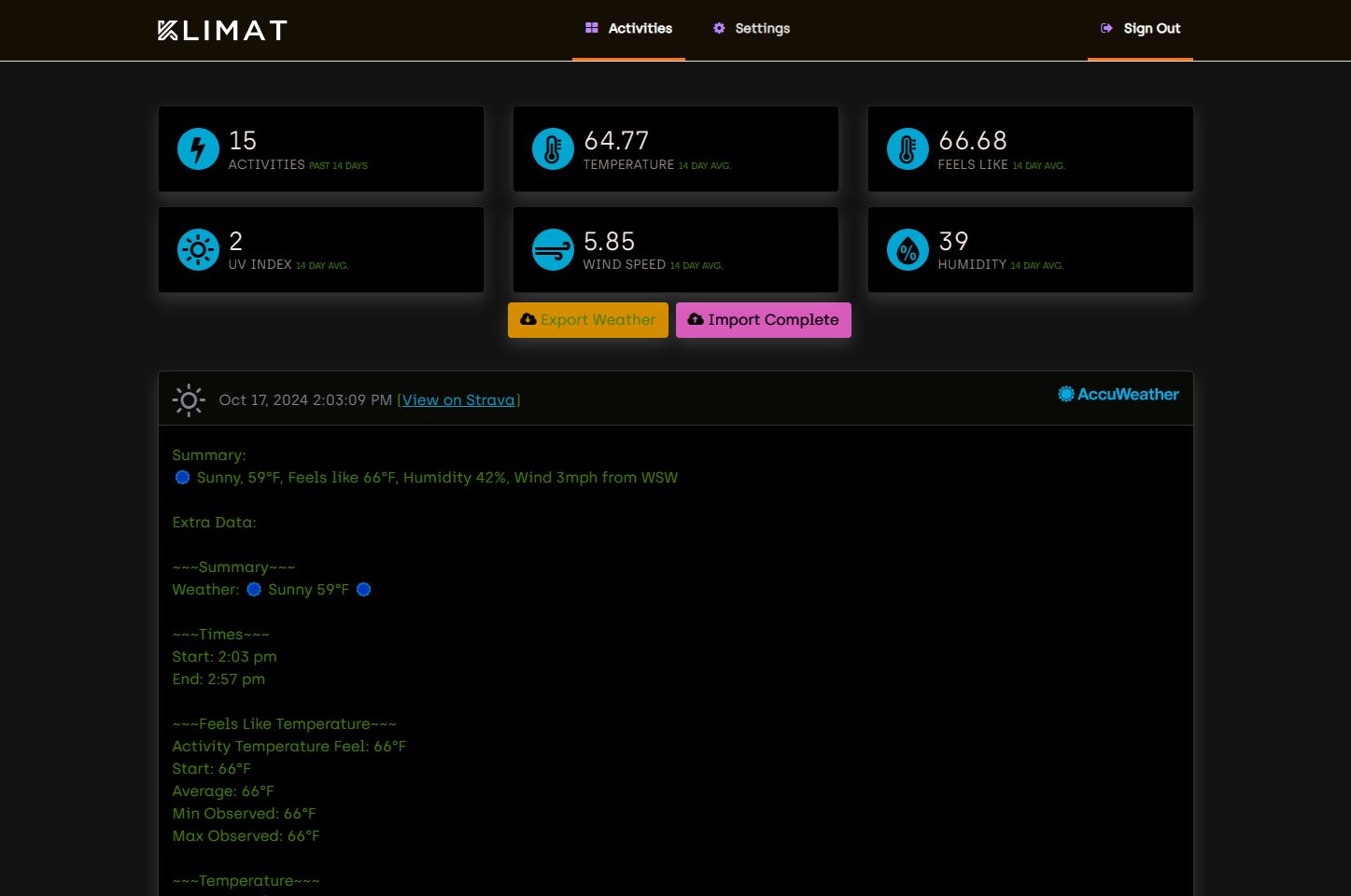Open the Activities tab
Viewport: 1351px width, 896px height.
628,29
